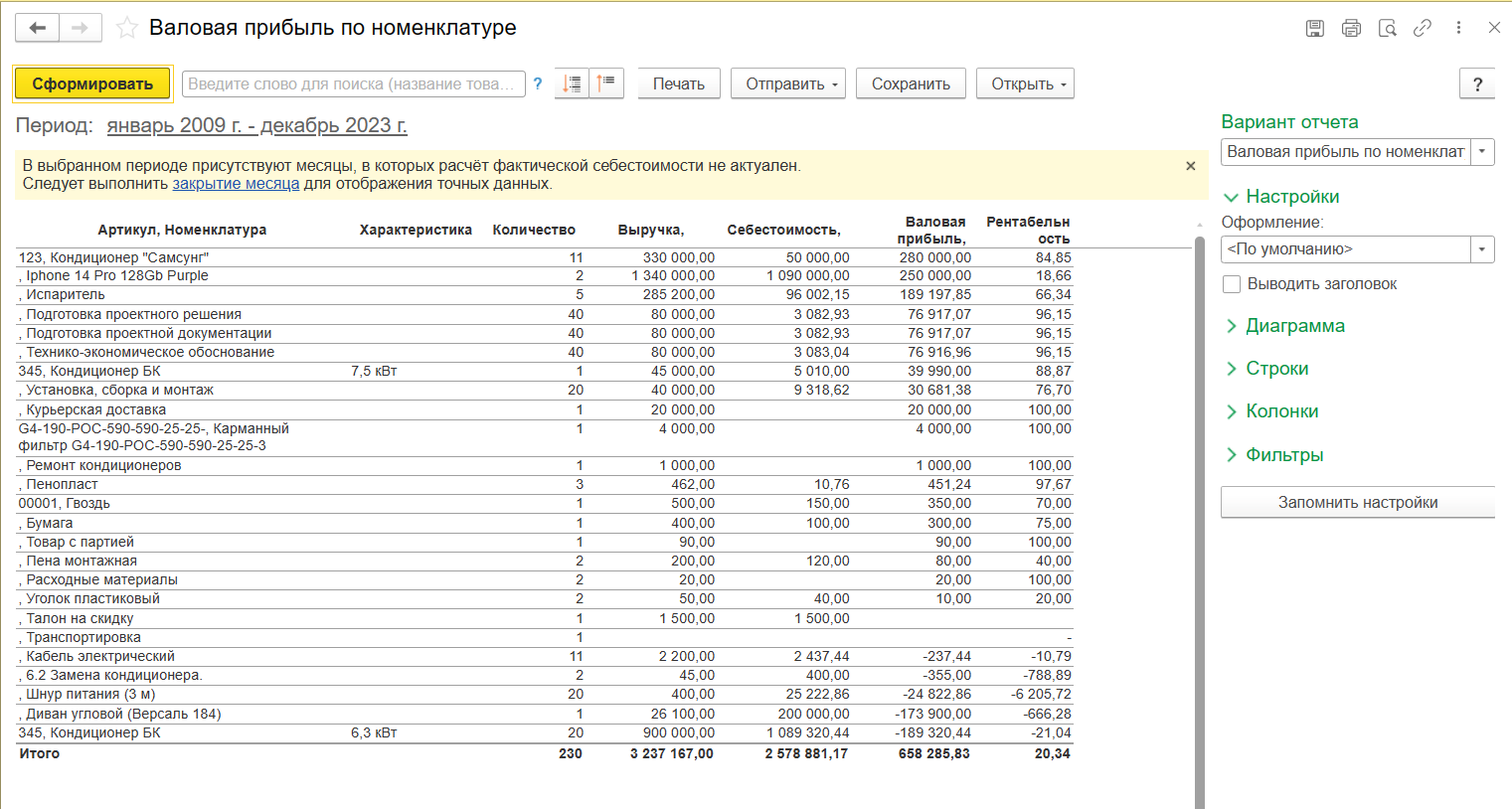The image size is (1512, 809).
Task: Click the forward navigation arrow
Action: point(81,28)
